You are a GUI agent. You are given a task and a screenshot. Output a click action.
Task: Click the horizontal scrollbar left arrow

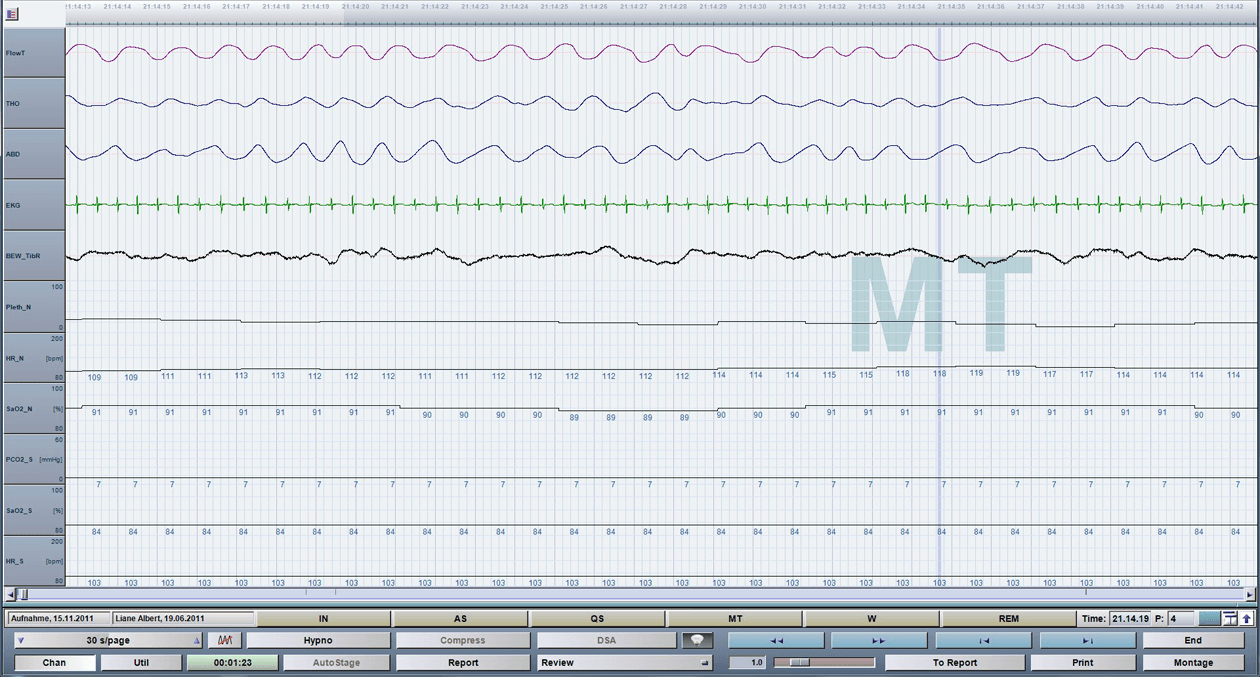(10, 594)
